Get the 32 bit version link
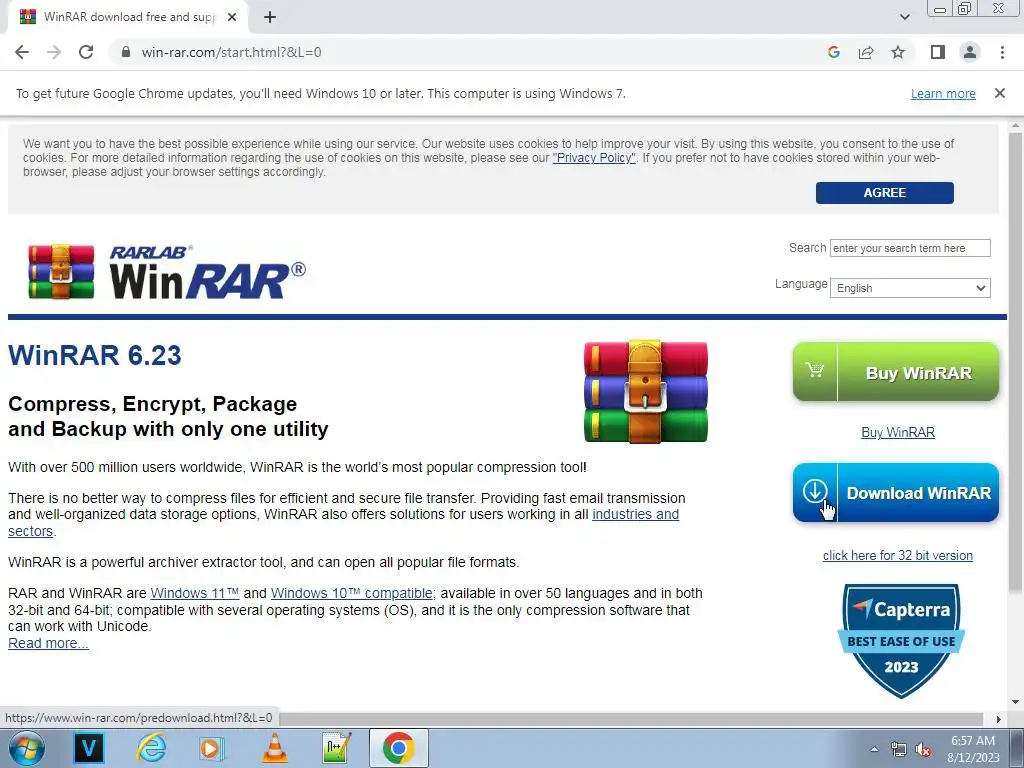1024x768 pixels. 898,556
